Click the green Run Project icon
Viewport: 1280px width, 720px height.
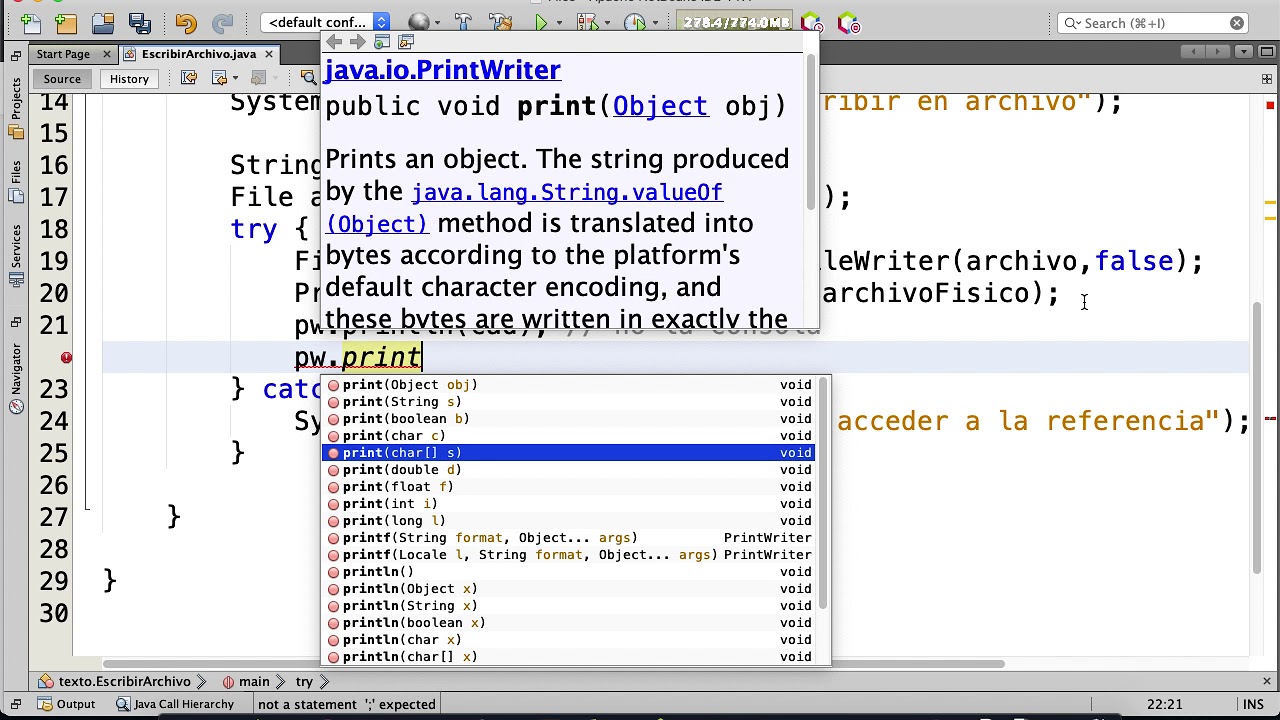(x=541, y=22)
